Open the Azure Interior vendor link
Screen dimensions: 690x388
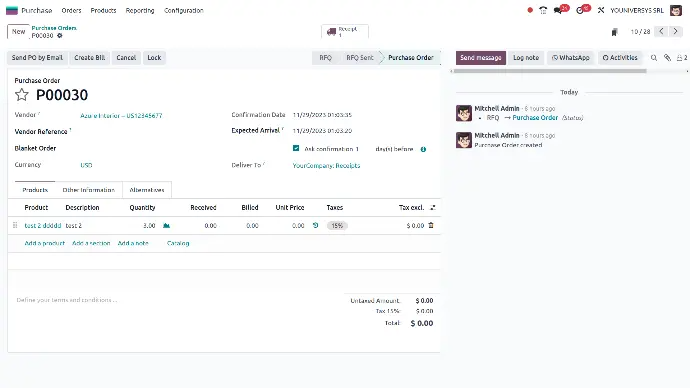[x=121, y=116]
